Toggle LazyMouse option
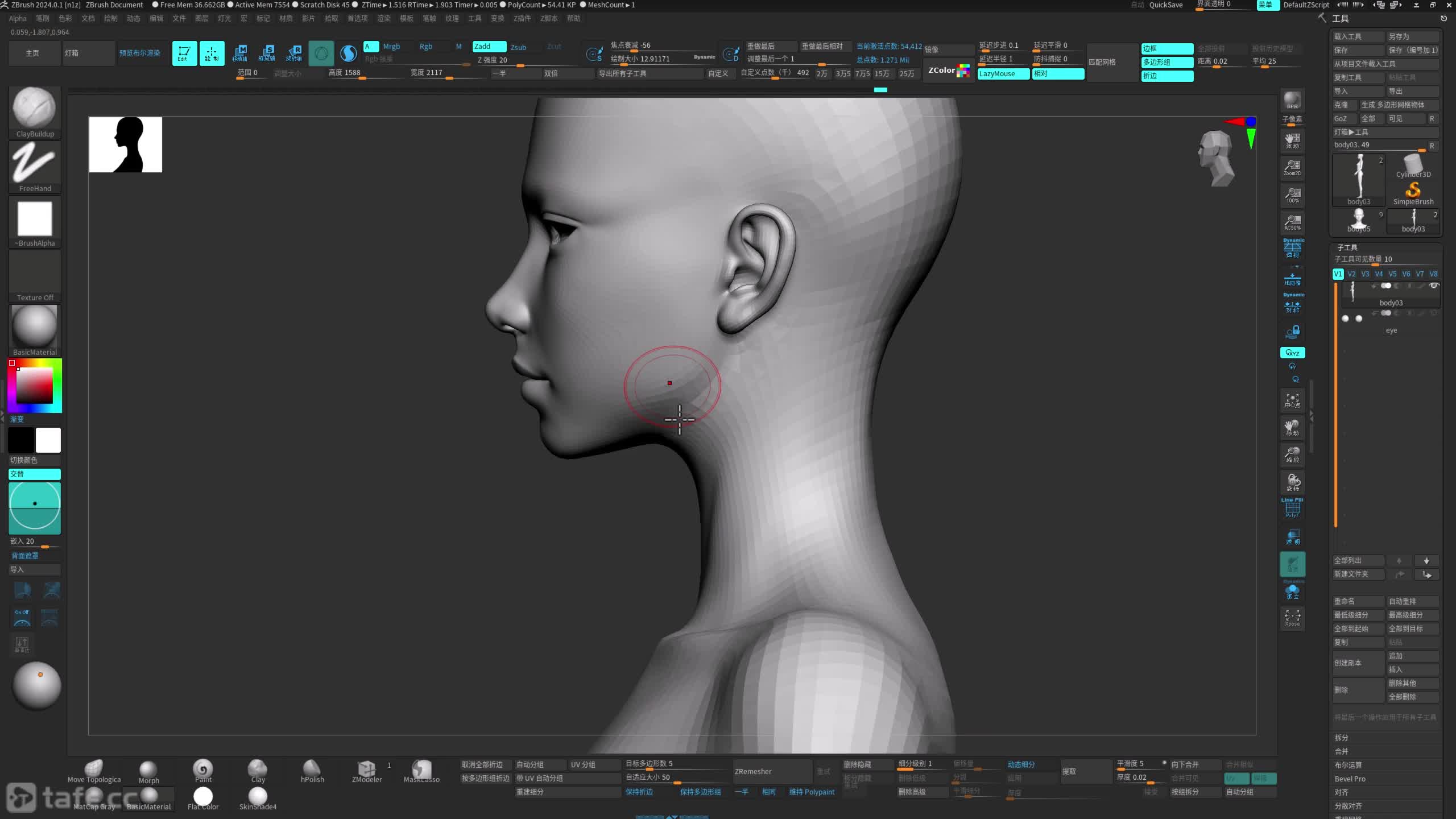The height and width of the screenshot is (819, 1456). click(1003, 73)
